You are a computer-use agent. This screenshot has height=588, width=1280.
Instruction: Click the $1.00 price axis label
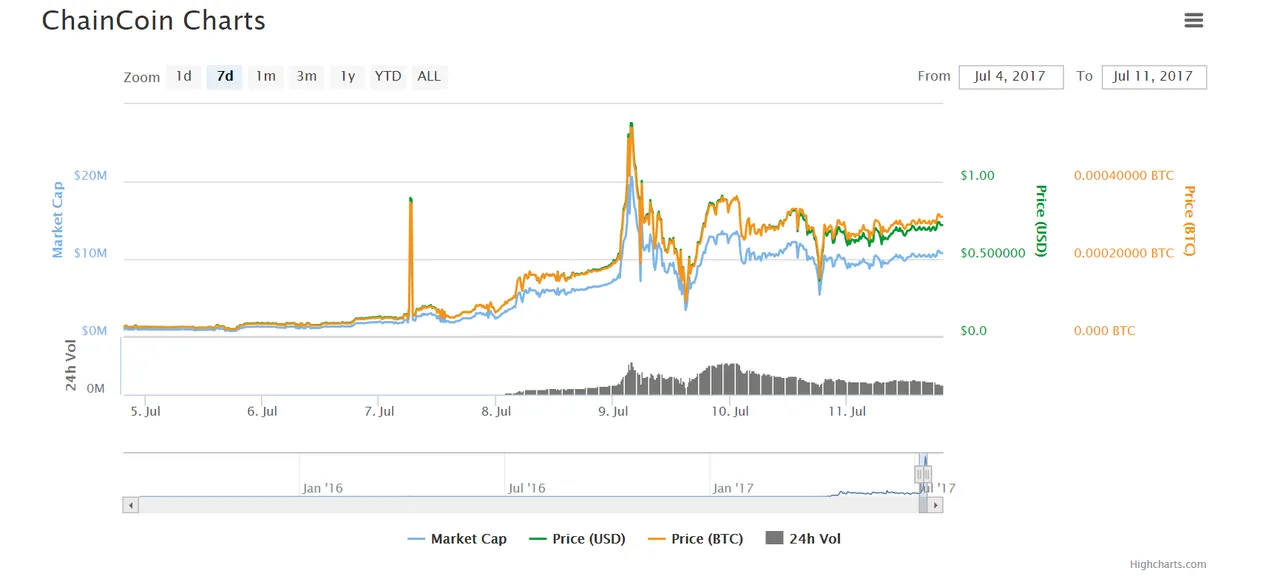click(977, 176)
